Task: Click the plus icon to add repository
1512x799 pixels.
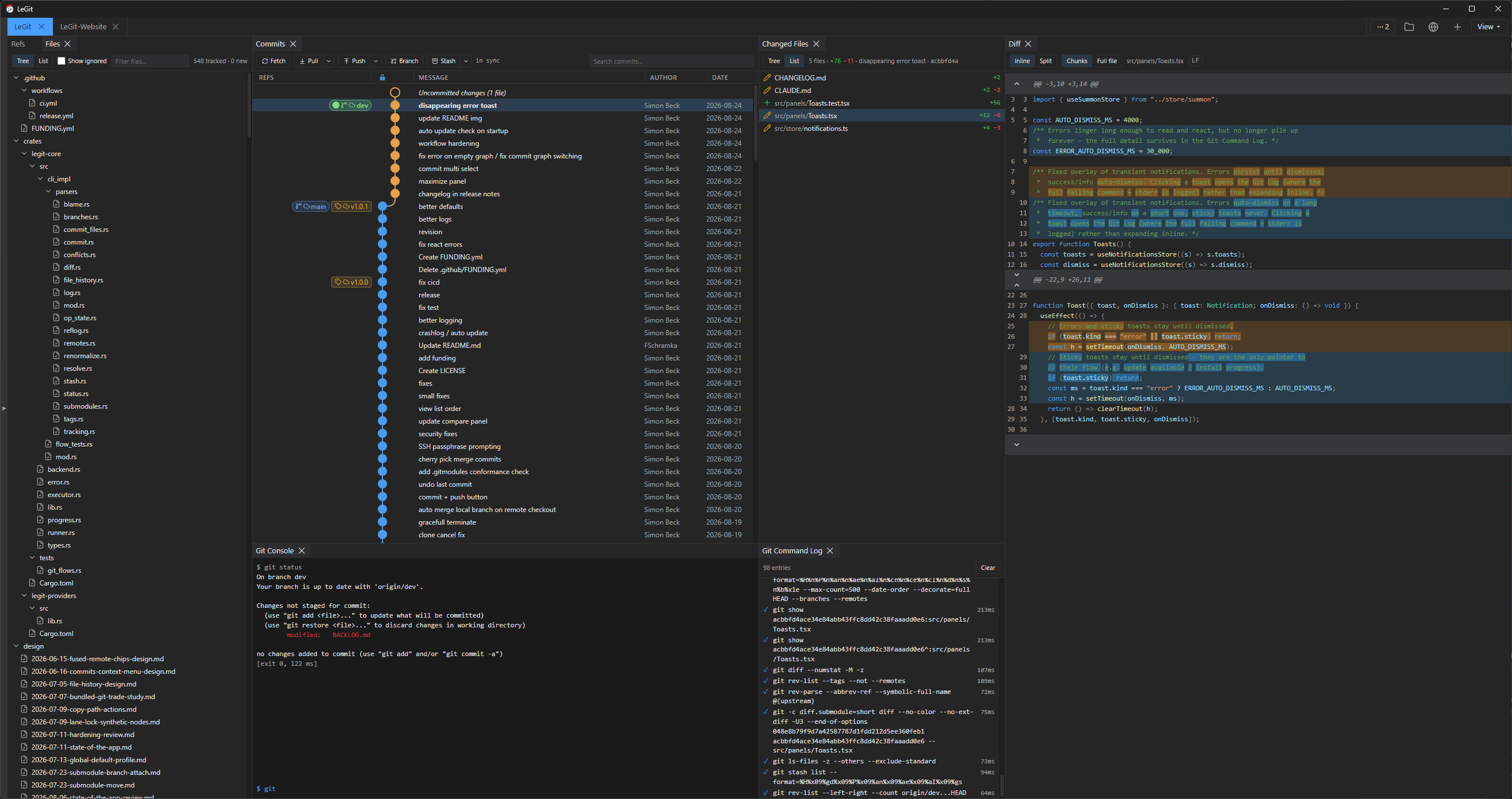Action: 1457,27
